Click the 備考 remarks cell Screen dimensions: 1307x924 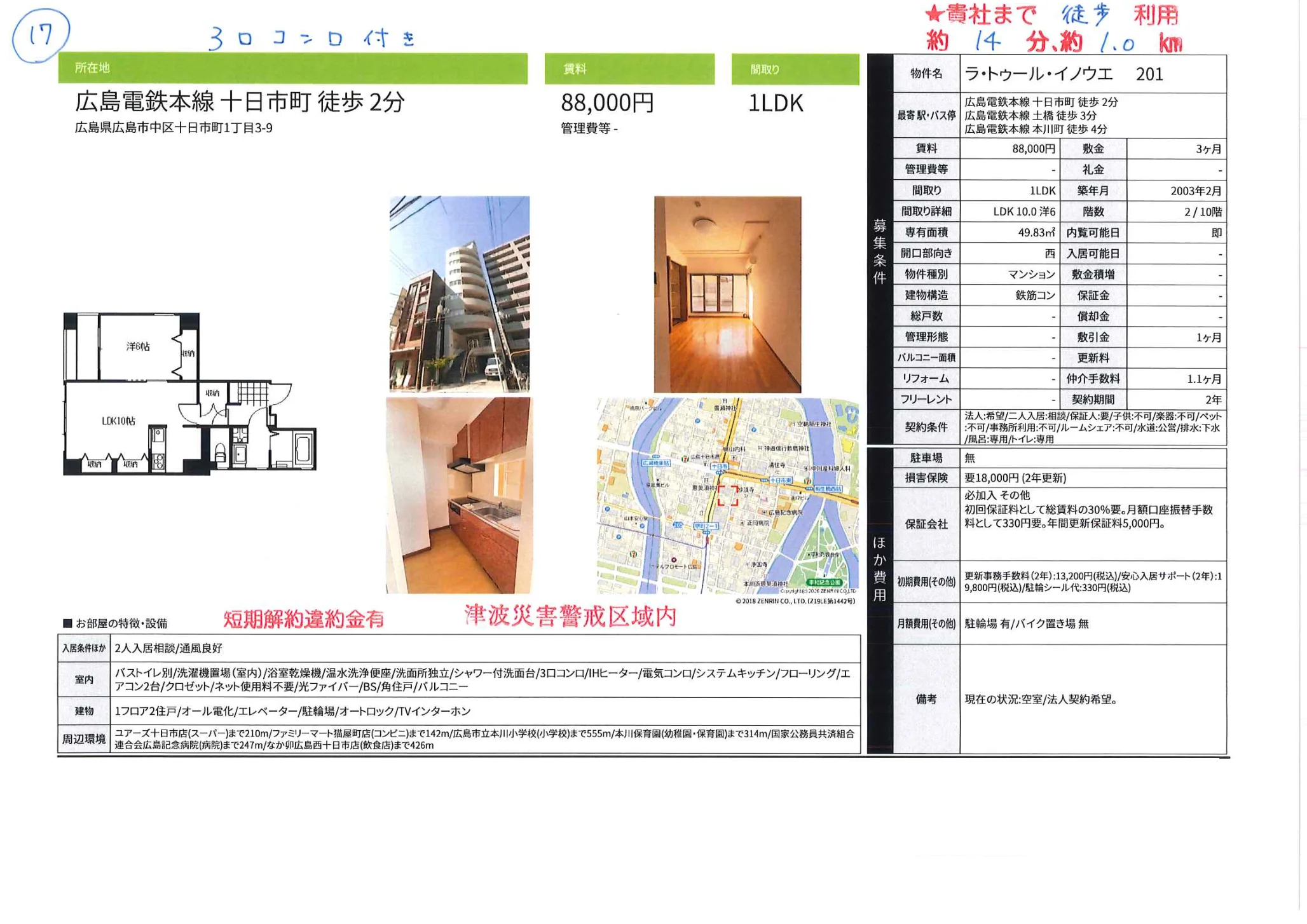click(926, 699)
